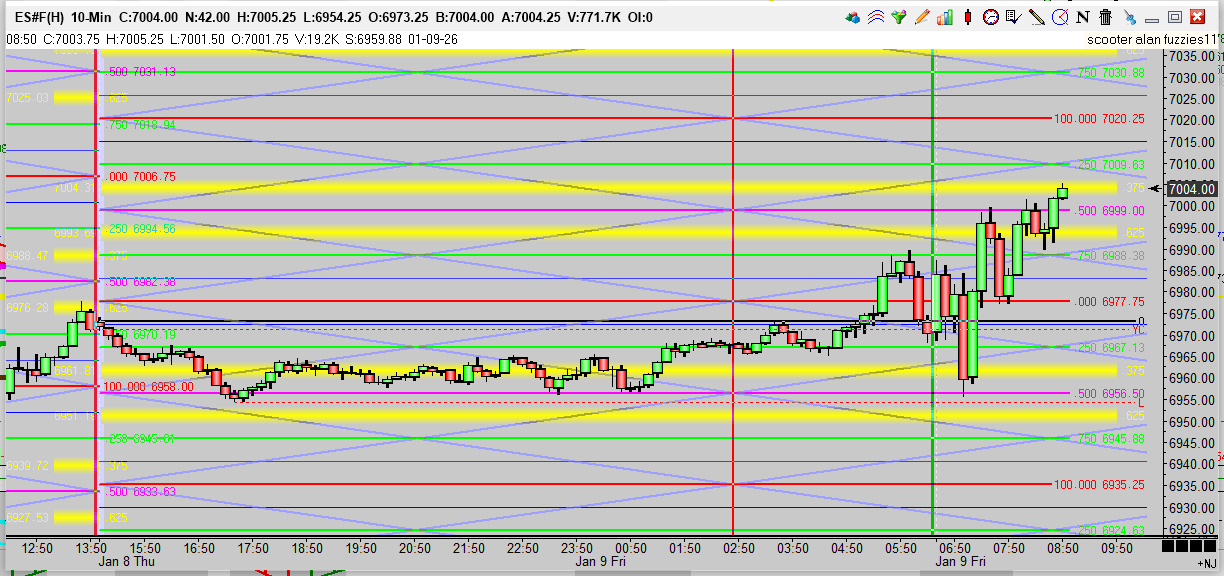
Task: Click the blue circle angle tool icon
Action: pyautogui.click(x=1059, y=17)
